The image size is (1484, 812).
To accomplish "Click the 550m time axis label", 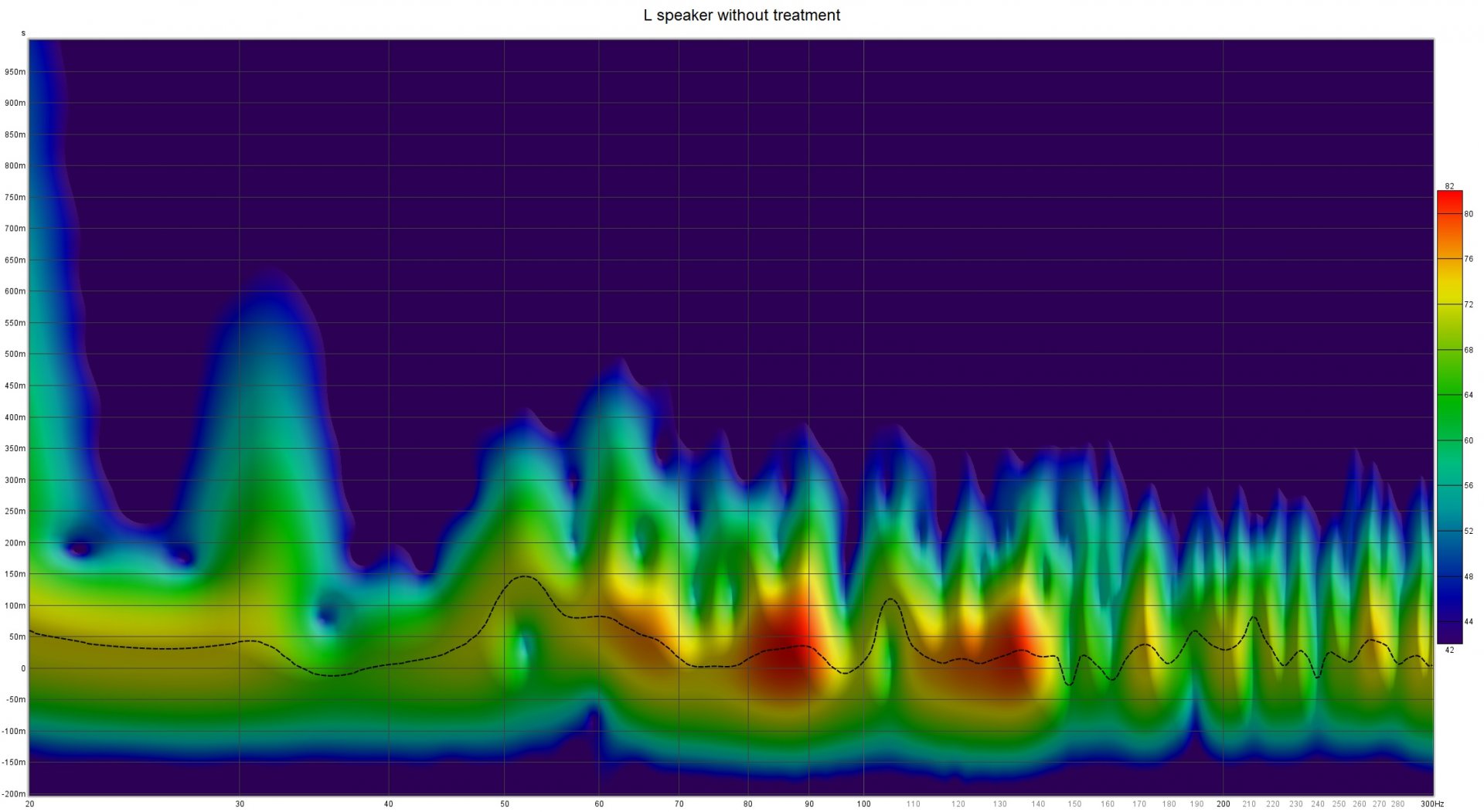I will pos(15,323).
